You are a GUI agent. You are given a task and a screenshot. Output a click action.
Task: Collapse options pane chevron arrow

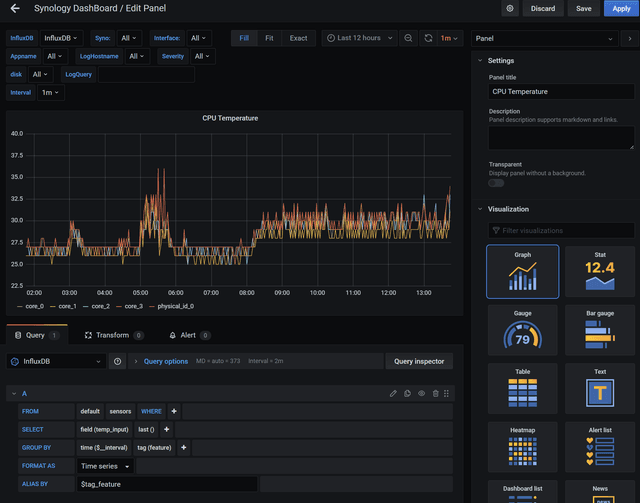[x=630, y=38]
